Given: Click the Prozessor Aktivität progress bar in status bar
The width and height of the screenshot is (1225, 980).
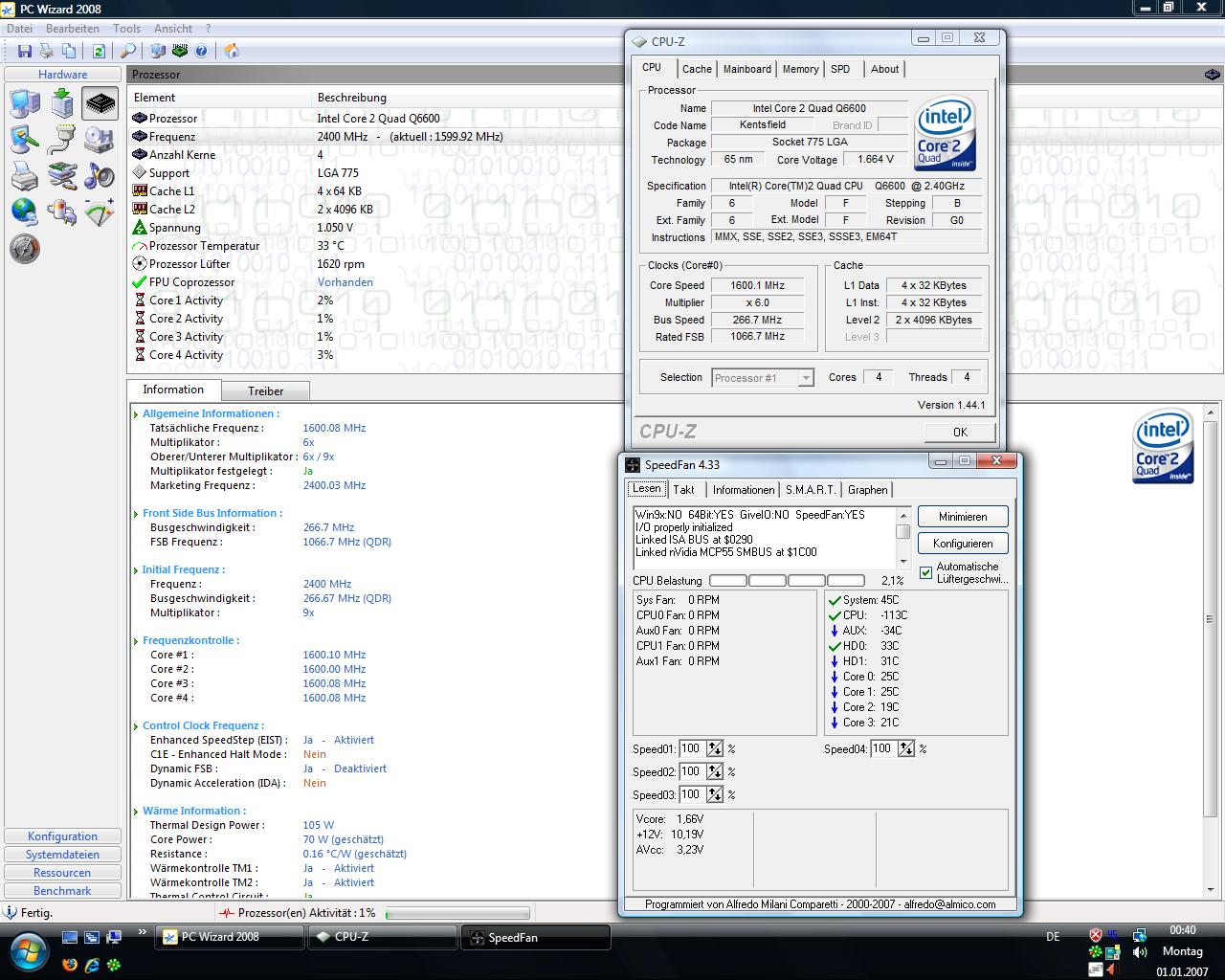Looking at the screenshot, I should coord(457,913).
